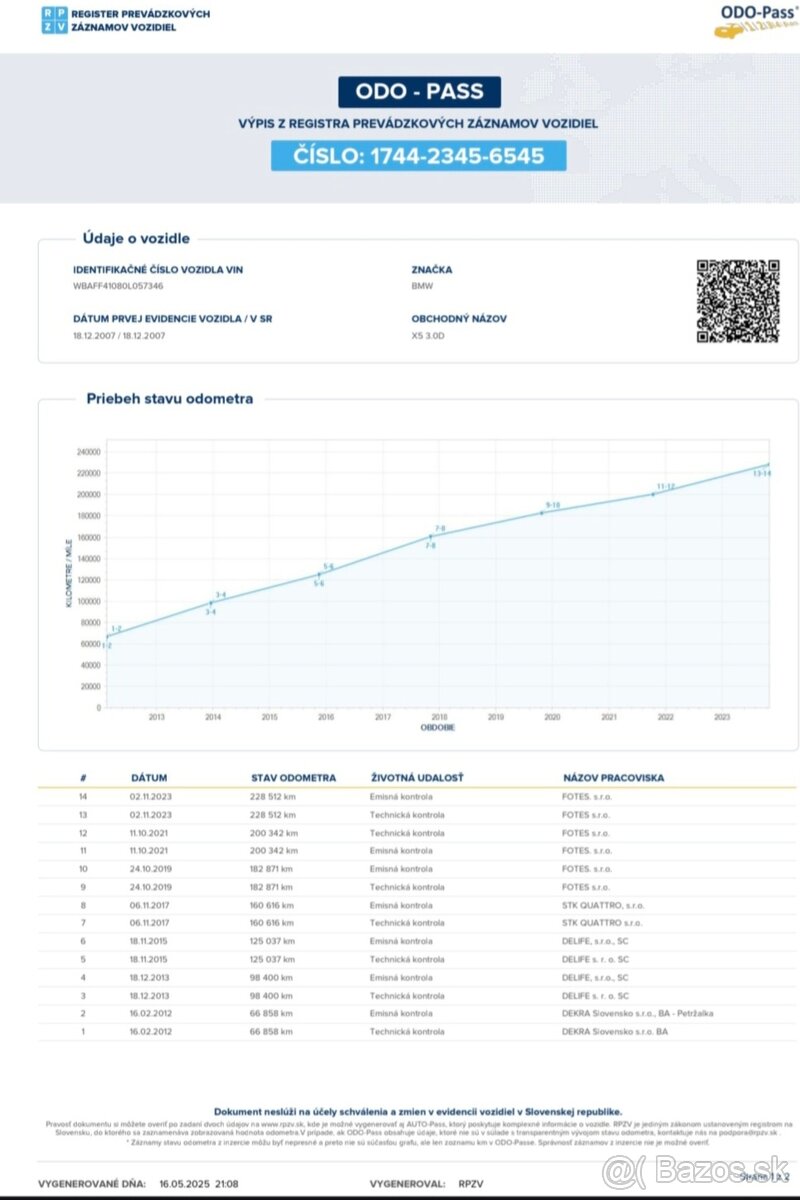Click graph data point labeled 13-14
Viewport: 800px width, 1200px height.
coord(767,465)
